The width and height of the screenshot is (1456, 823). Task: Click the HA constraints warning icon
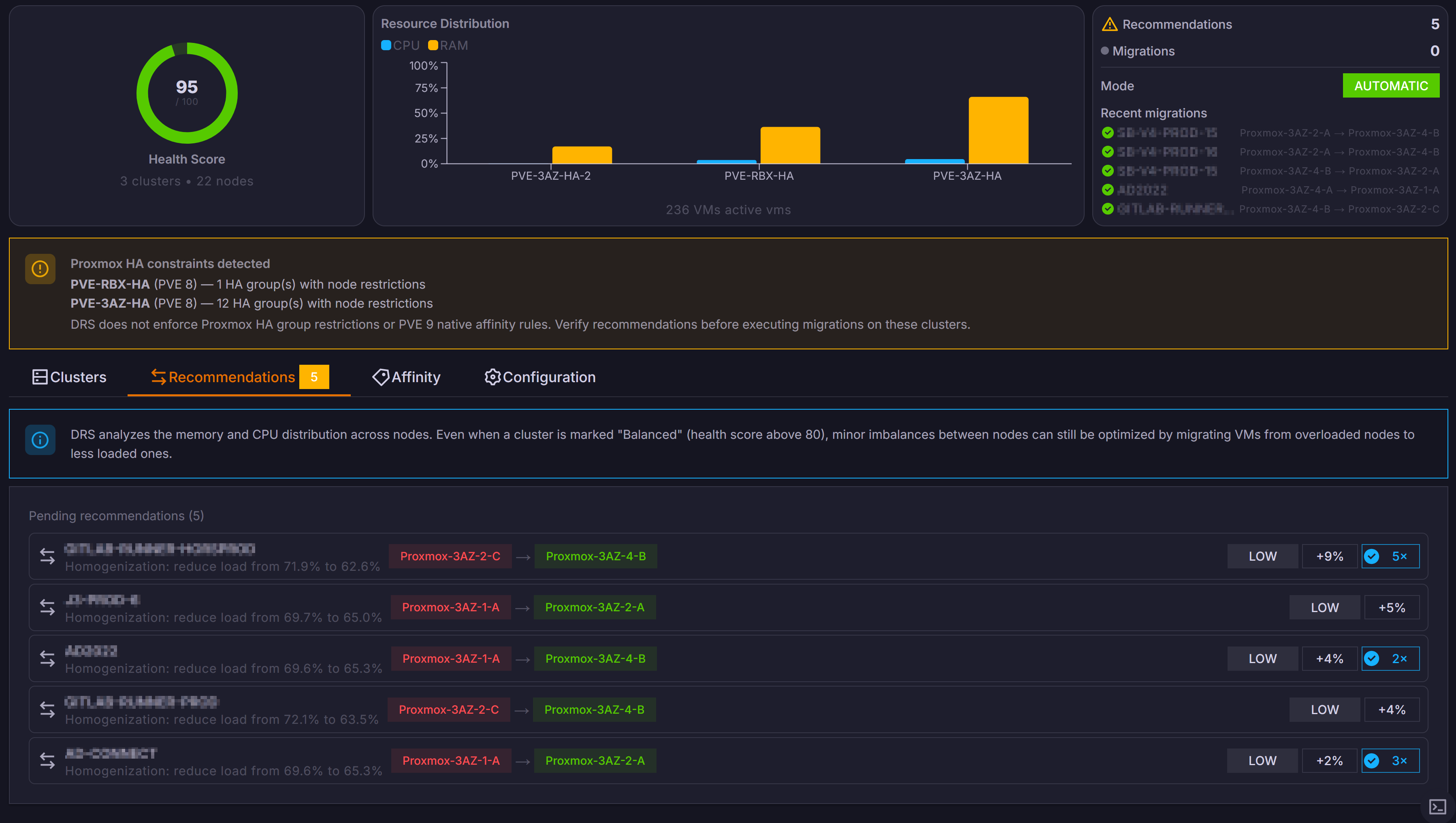pyautogui.click(x=40, y=269)
